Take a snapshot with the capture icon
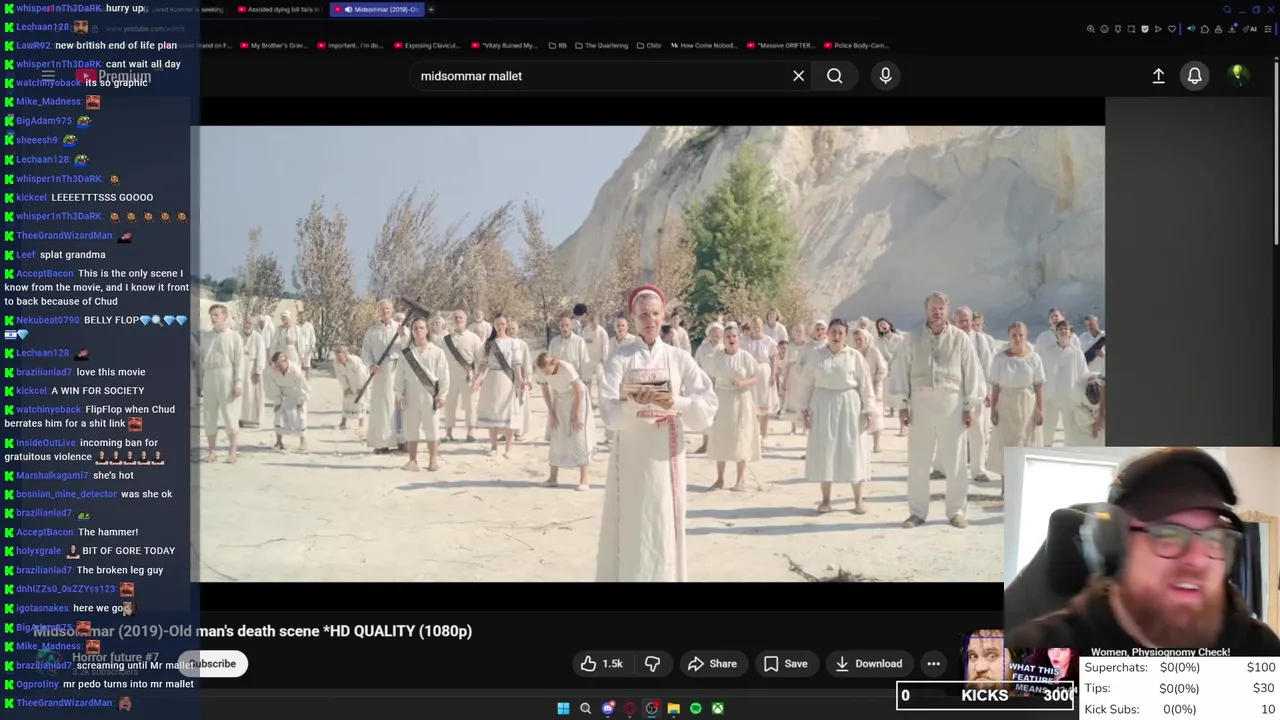This screenshot has width=1280, height=720. tap(1131, 29)
